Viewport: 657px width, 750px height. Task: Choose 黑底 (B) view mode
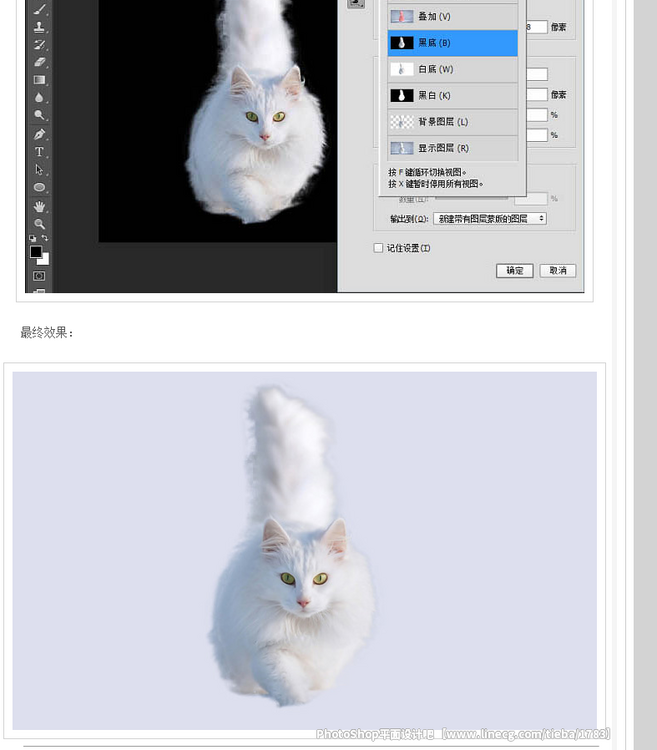[453, 43]
